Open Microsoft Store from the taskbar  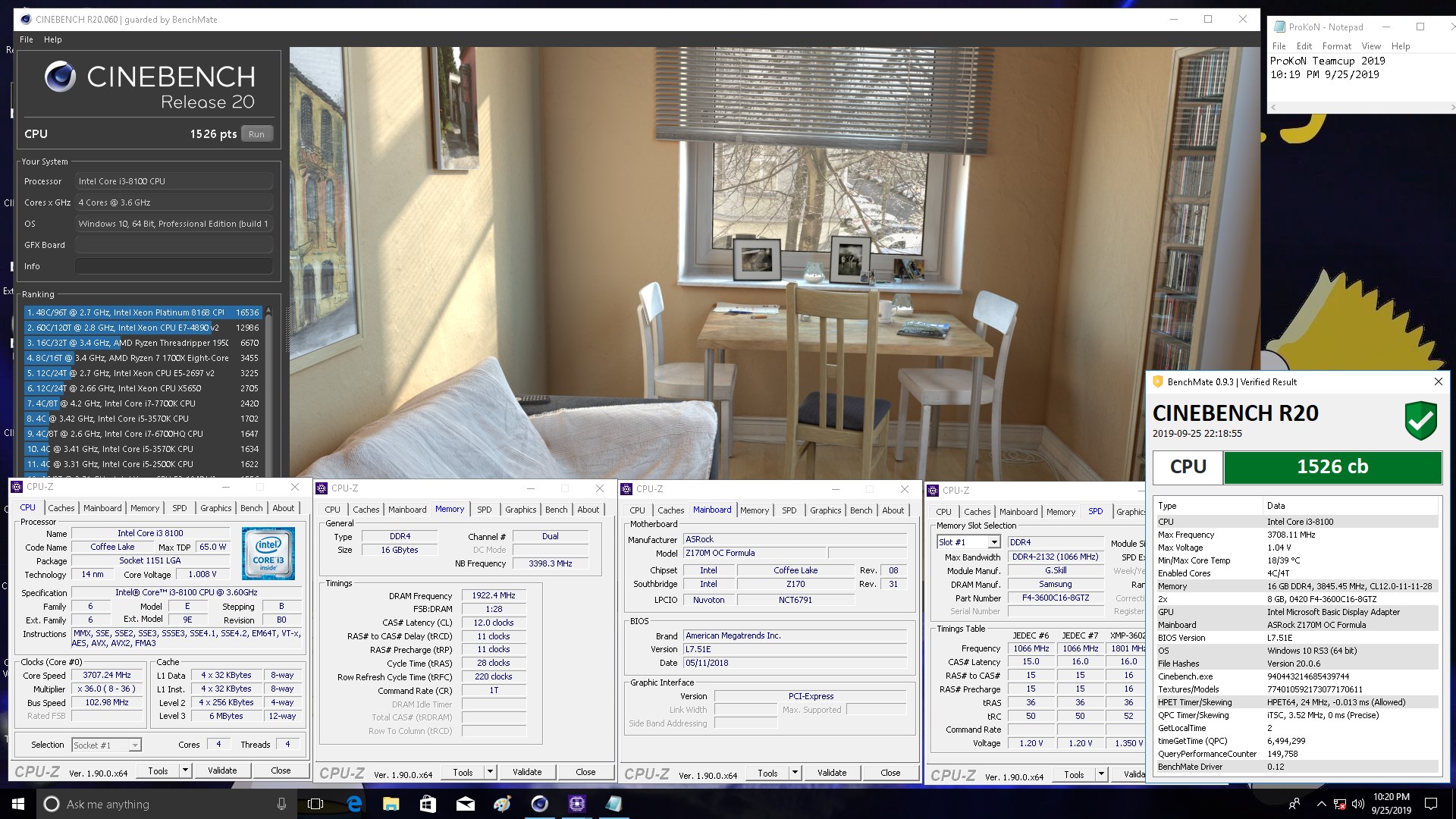click(x=428, y=804)
